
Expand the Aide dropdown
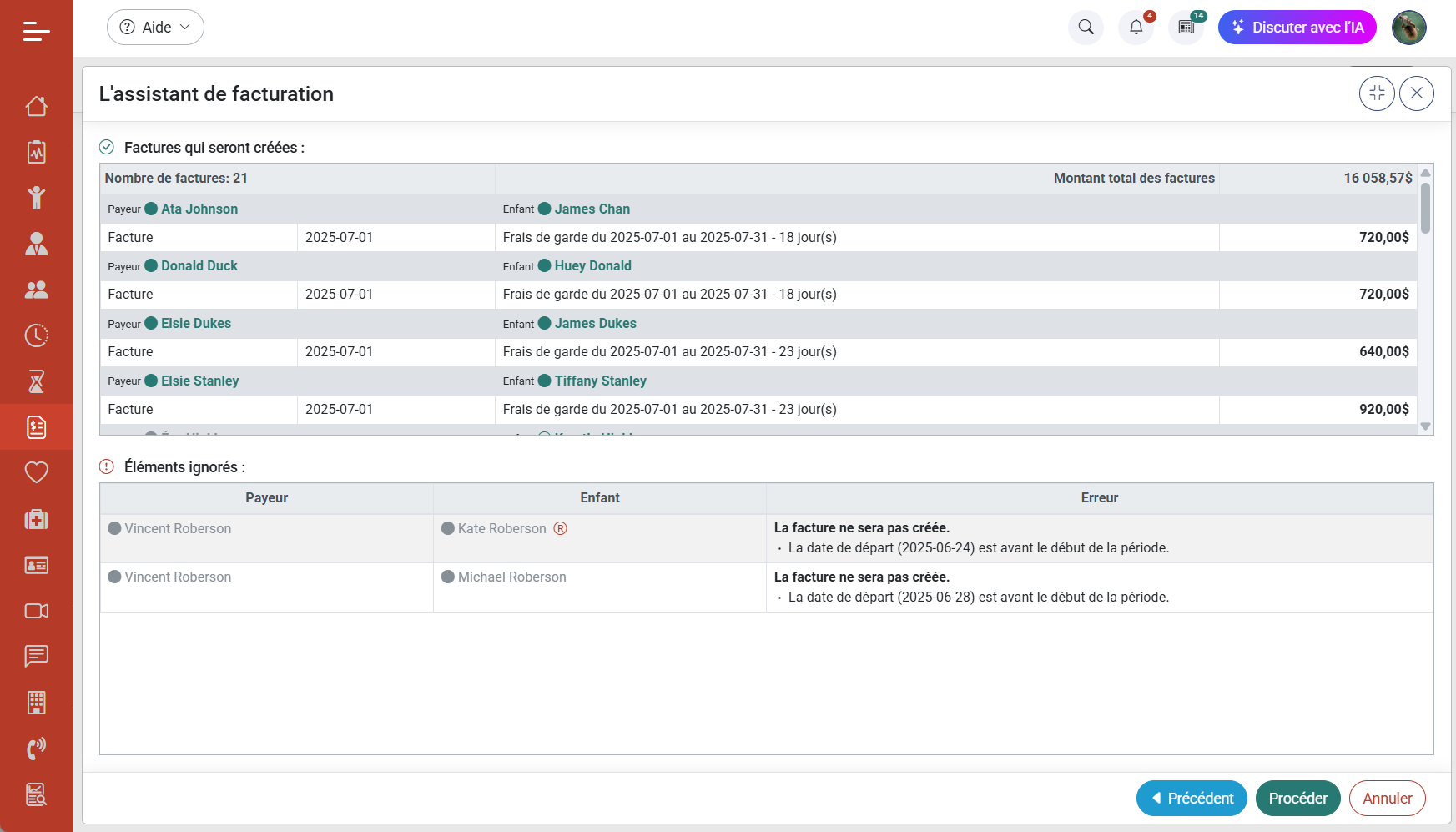pos(155,27)
